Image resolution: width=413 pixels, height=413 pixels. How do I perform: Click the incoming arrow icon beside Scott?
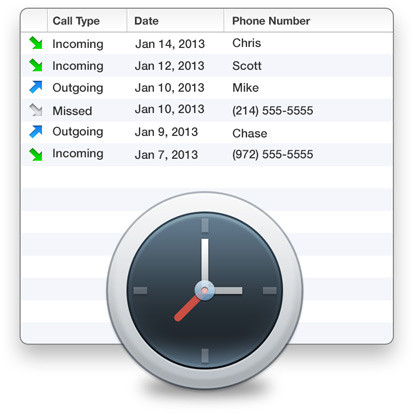point(36,65)
